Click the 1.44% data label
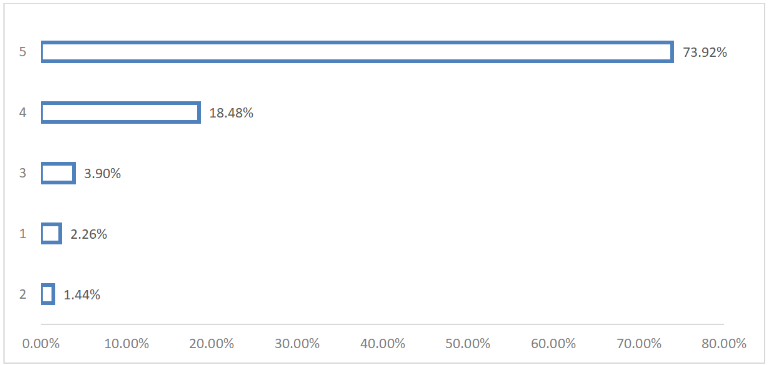Image resolution: width=768 pixels, height=365 pixels. tap(82, 295)
